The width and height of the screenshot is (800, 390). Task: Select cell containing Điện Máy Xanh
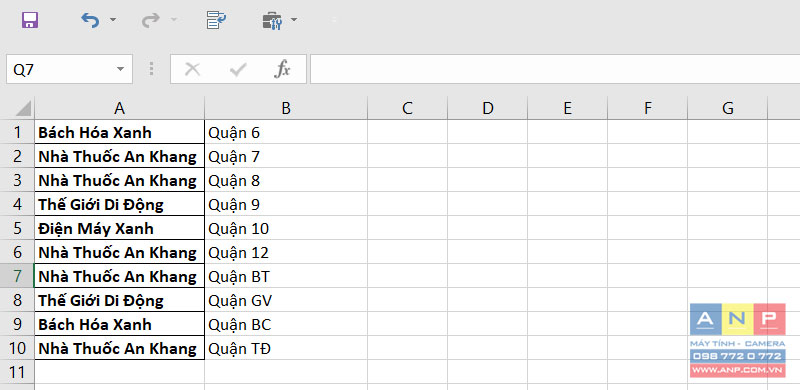119,228
